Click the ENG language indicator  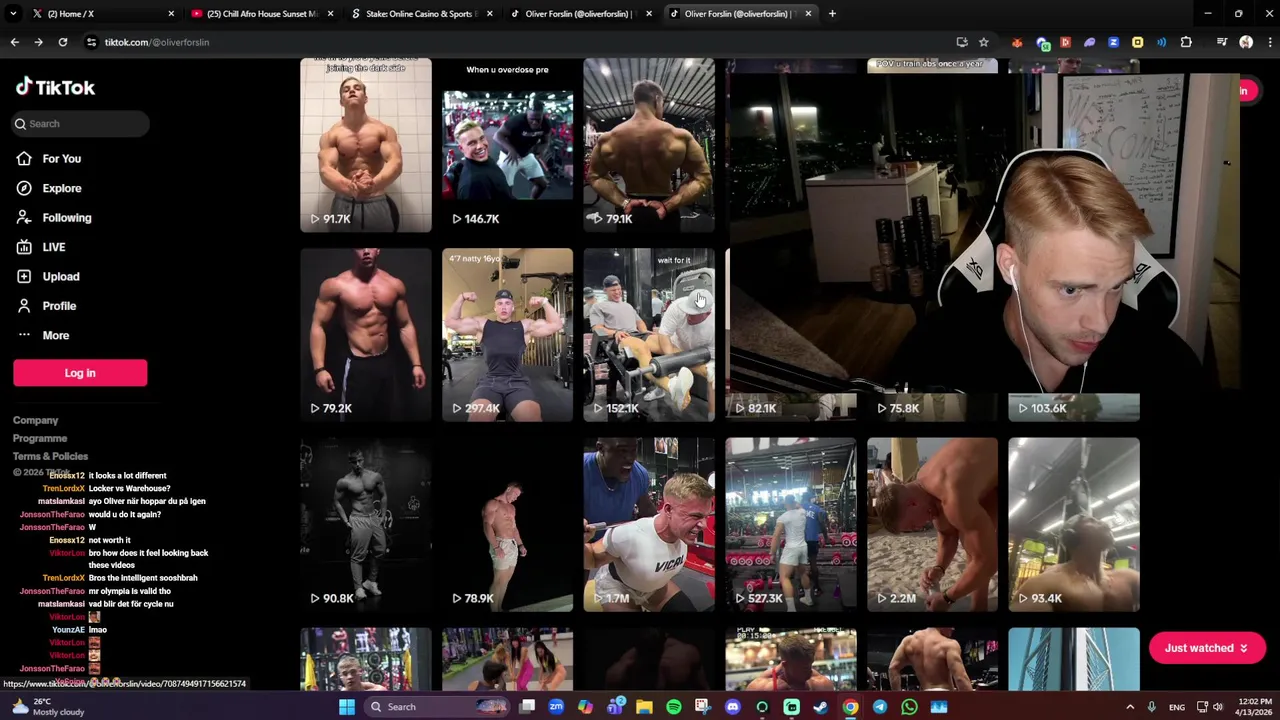pyautogui.click(x=1178, y=707)
